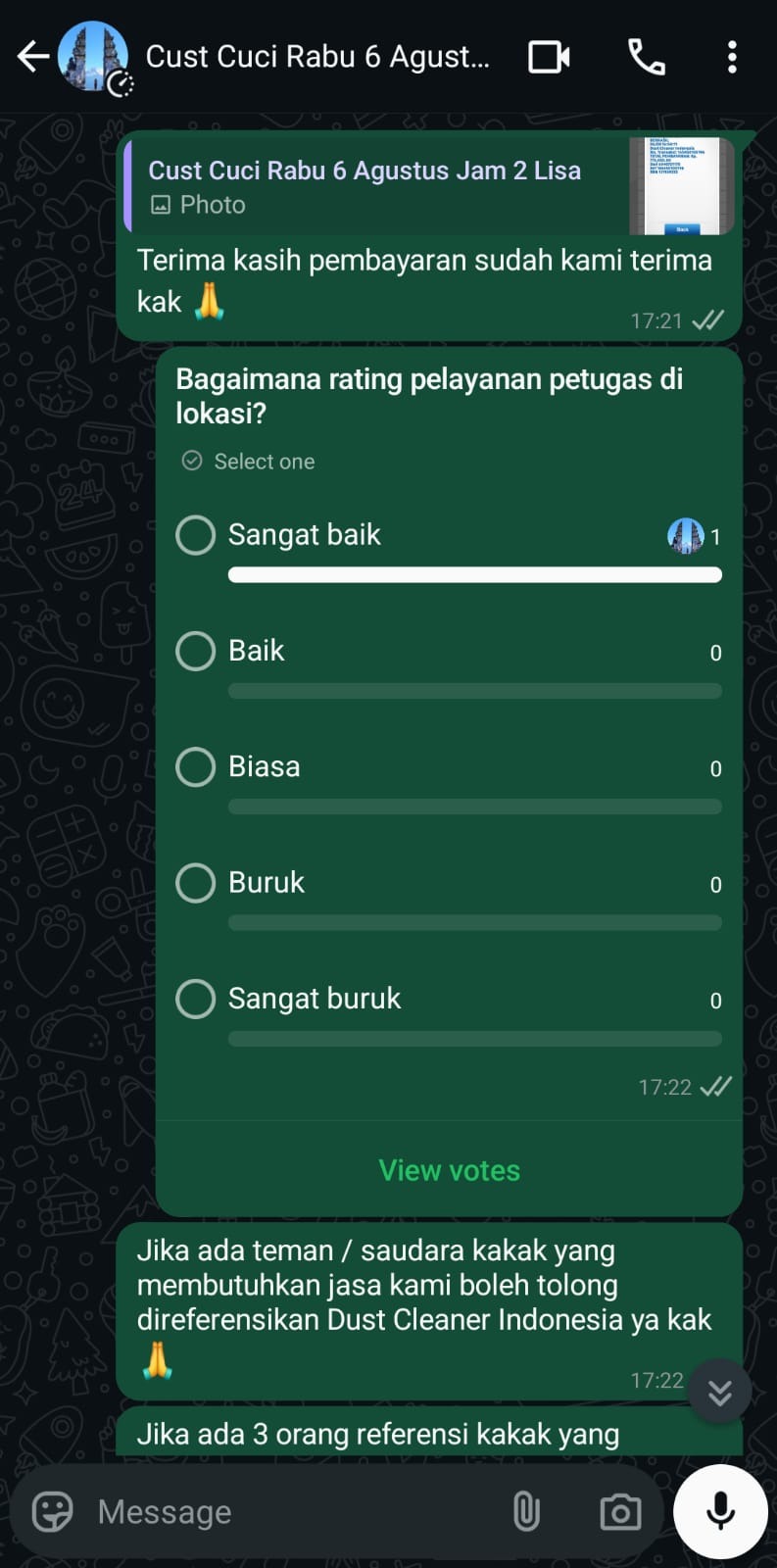Select the Biasa poll option
This screenshot has height=1568, width=777.
click(x=195, y=766)
